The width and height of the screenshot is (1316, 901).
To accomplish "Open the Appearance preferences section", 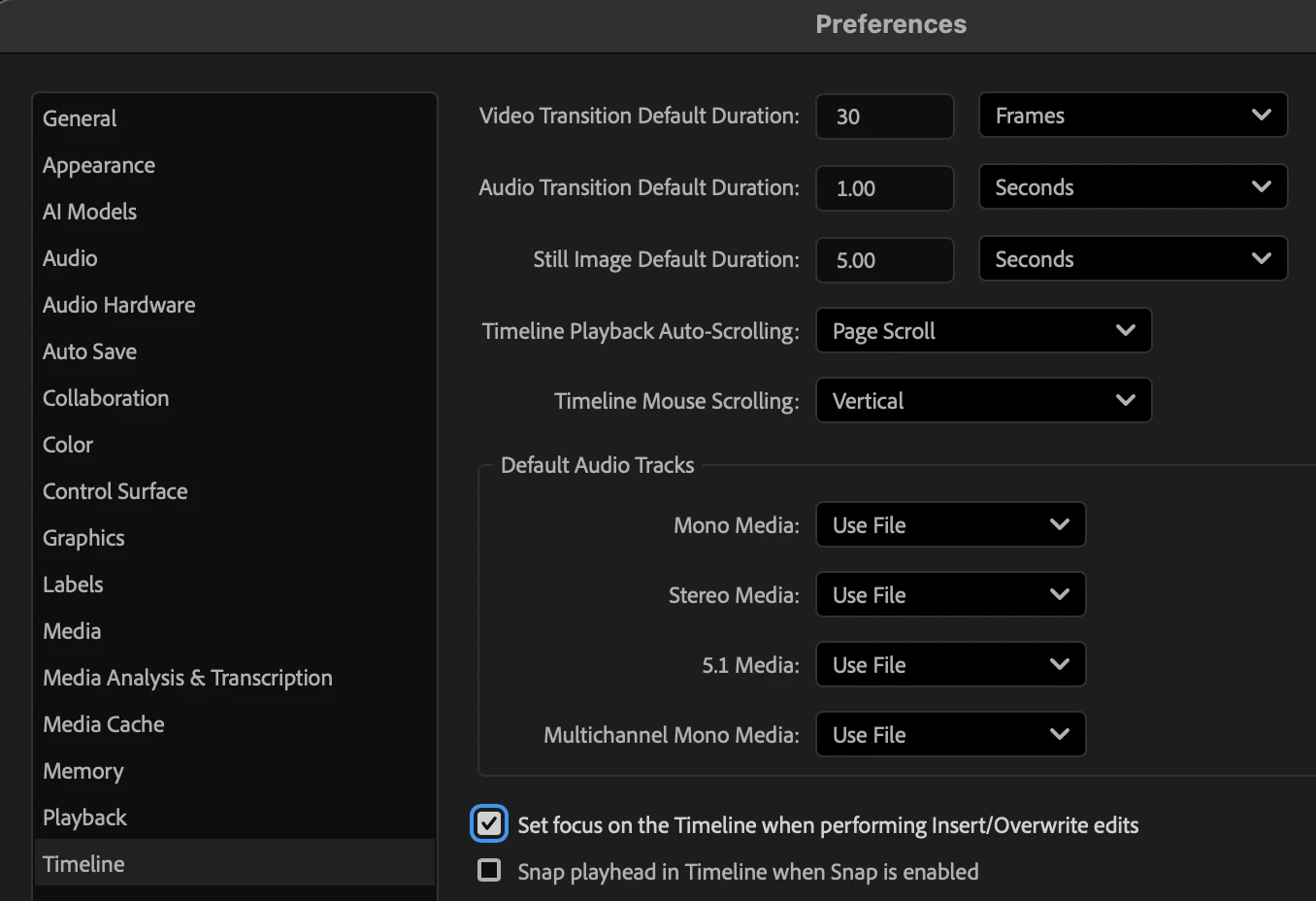I will [99, 165].
